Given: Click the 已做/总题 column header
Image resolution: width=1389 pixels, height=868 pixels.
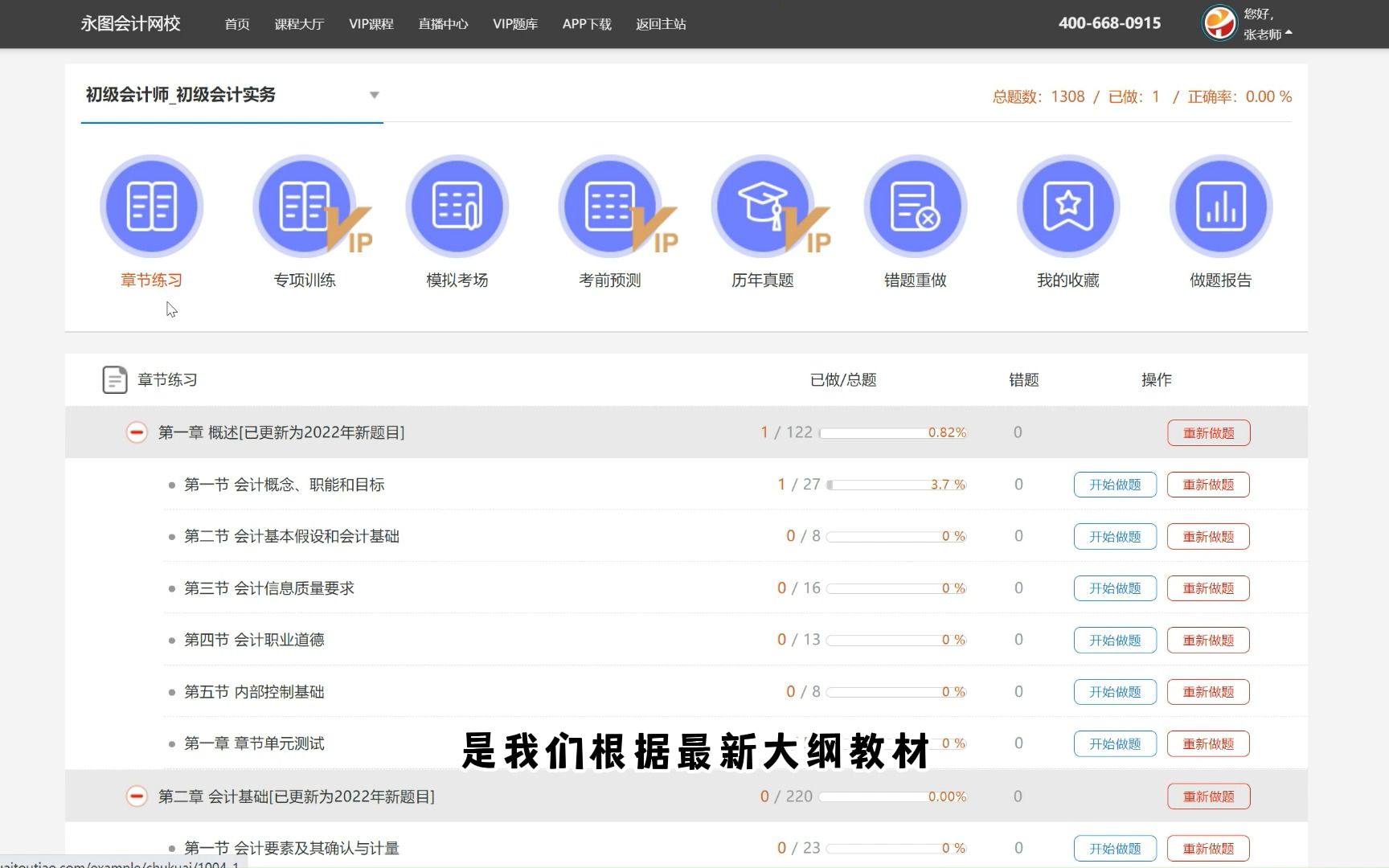Looking at the screenshot, I should 843,379.
